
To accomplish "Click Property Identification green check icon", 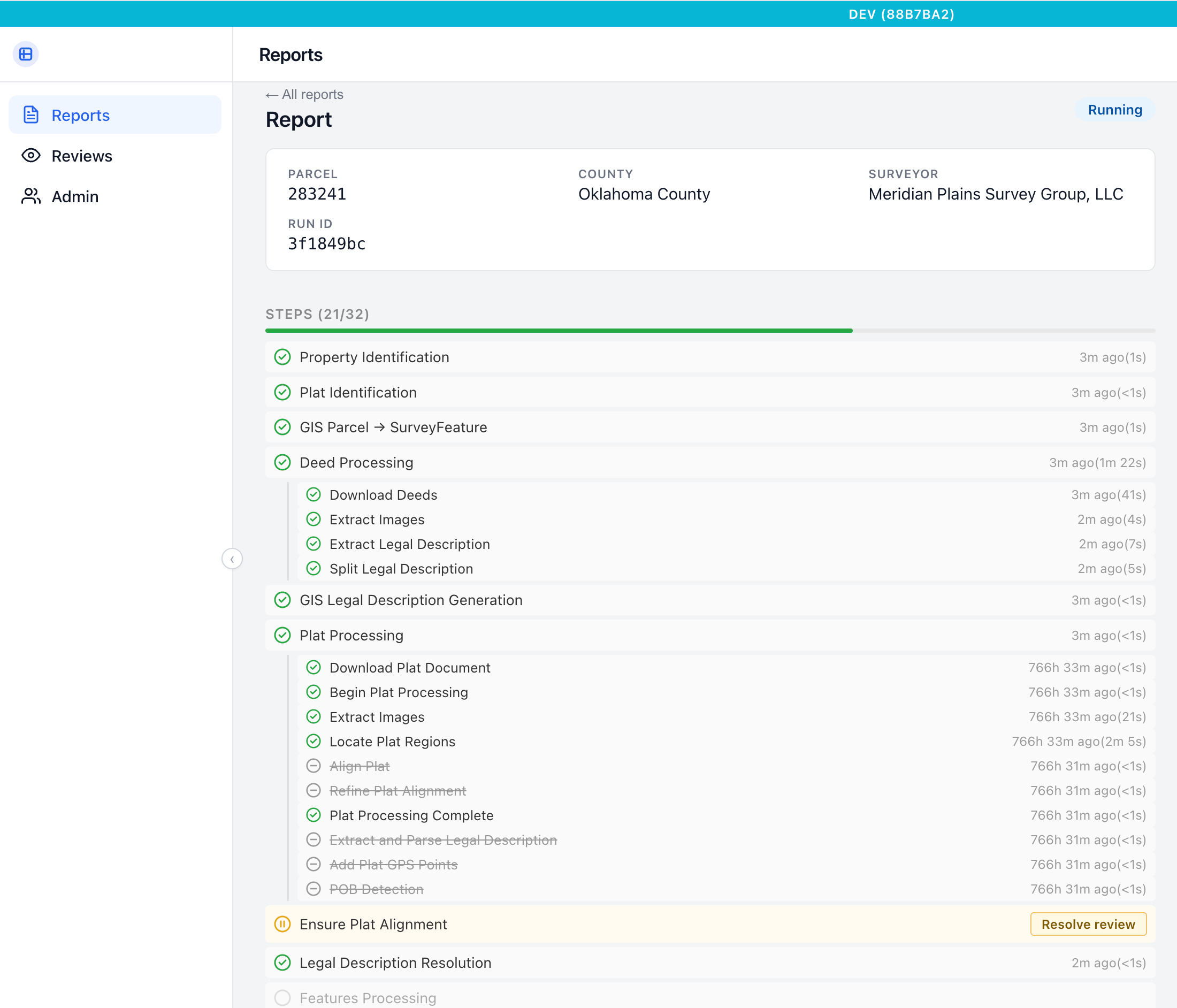I will pos(282,357).
